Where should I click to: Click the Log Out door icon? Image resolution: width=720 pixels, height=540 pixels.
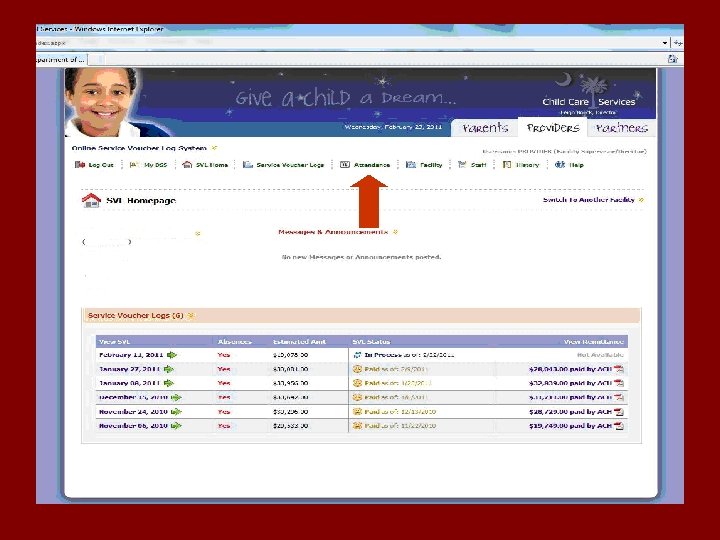click(x=80, y=164)
